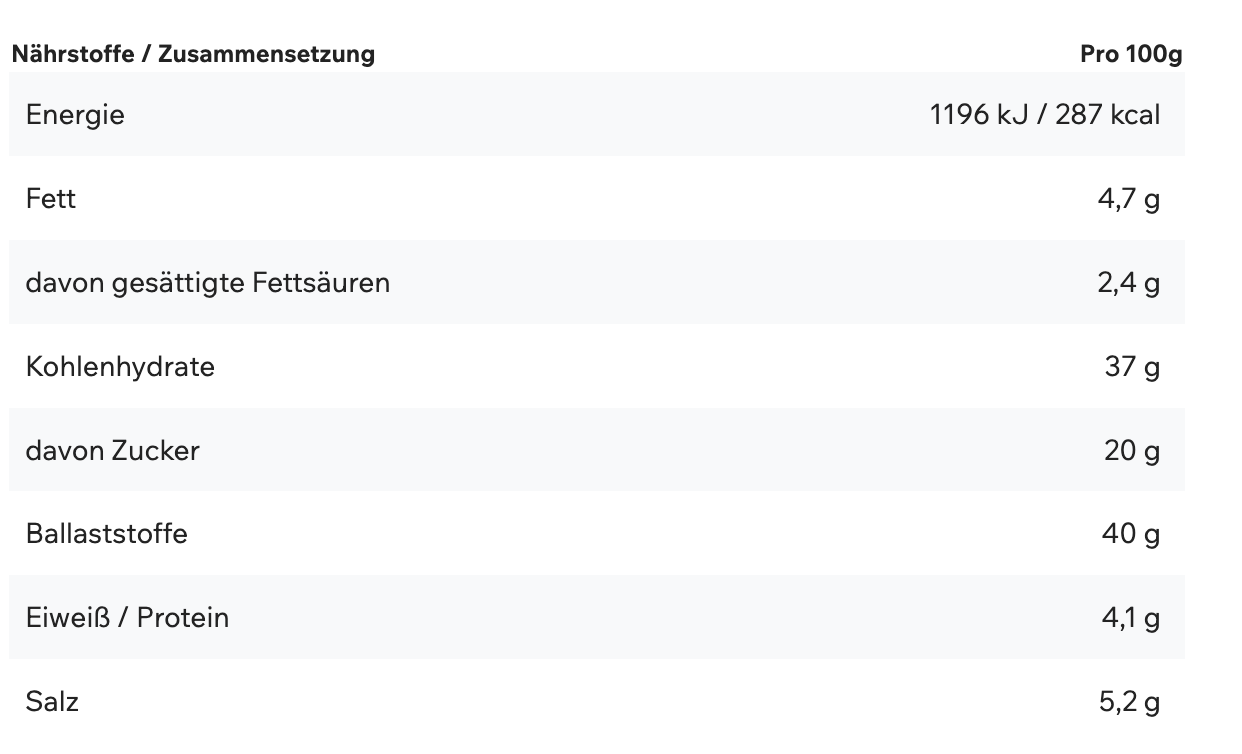Select the davon Zucker row label
This screenshot has height=754, width=1242.
(x=112, y=451)
